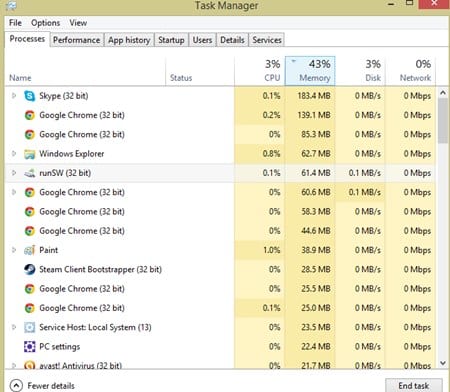The width and height of the screenshot is (450, 392).
Task: Collapse view with Fewer details
Action: [42, 386]
